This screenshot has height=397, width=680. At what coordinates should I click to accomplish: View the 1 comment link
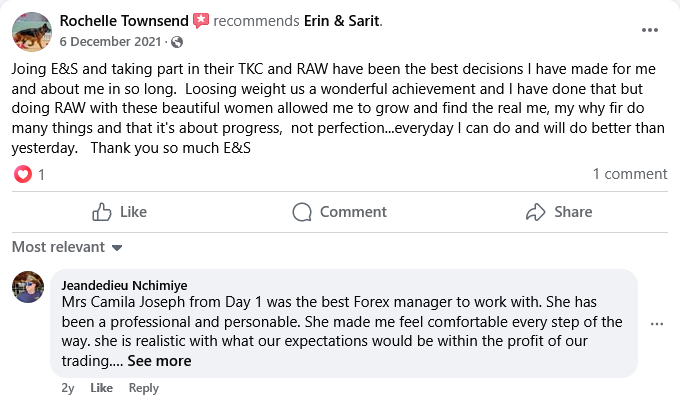(x=630, y=174)
